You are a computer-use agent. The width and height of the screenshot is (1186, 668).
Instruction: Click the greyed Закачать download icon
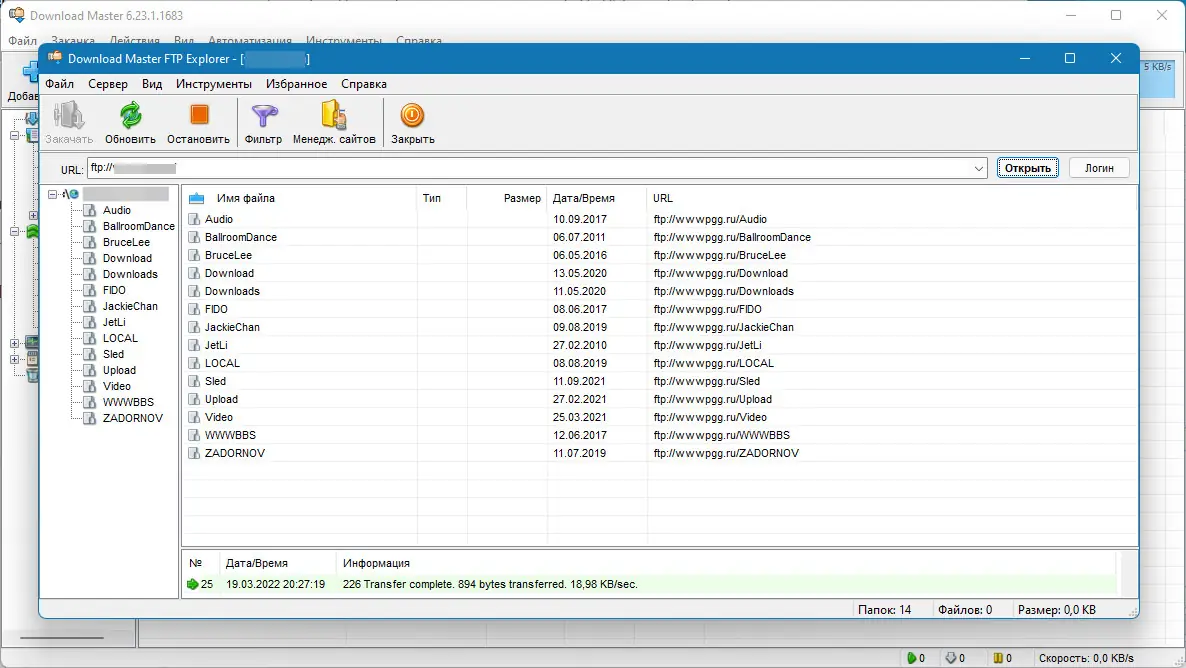coord(69,115)
